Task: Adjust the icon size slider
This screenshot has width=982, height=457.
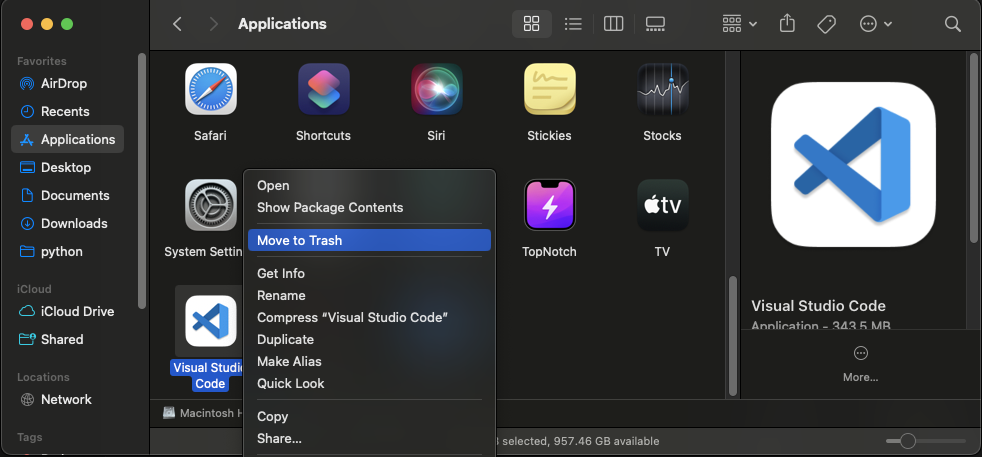Action: 907,441
